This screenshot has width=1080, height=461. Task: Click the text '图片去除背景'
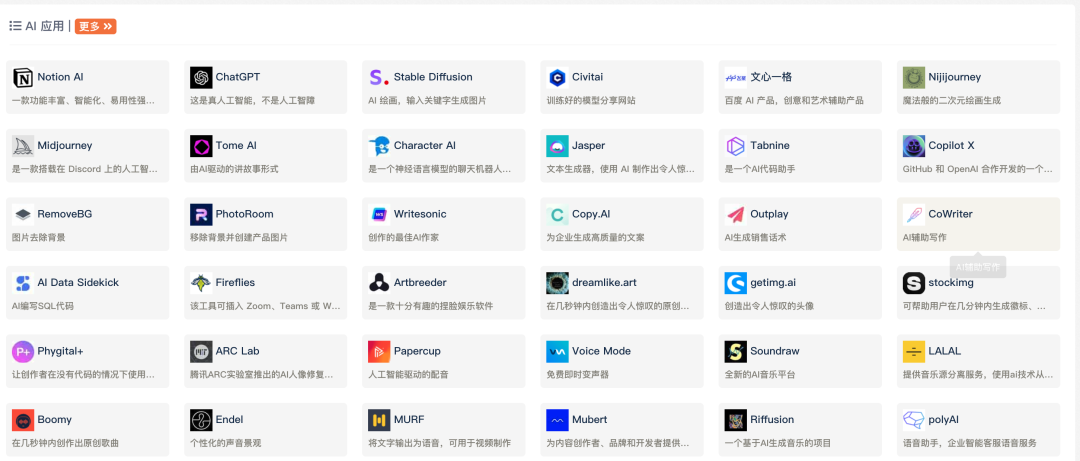coord(39,238)
